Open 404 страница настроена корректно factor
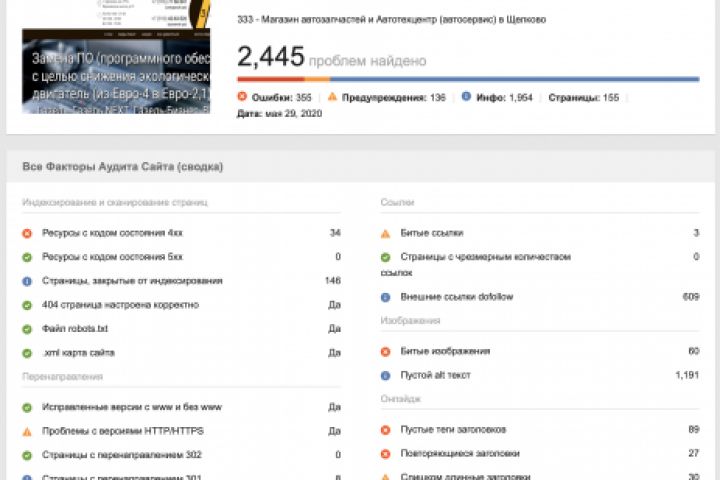Screen dimensions: 720x480 coord(120,305)
